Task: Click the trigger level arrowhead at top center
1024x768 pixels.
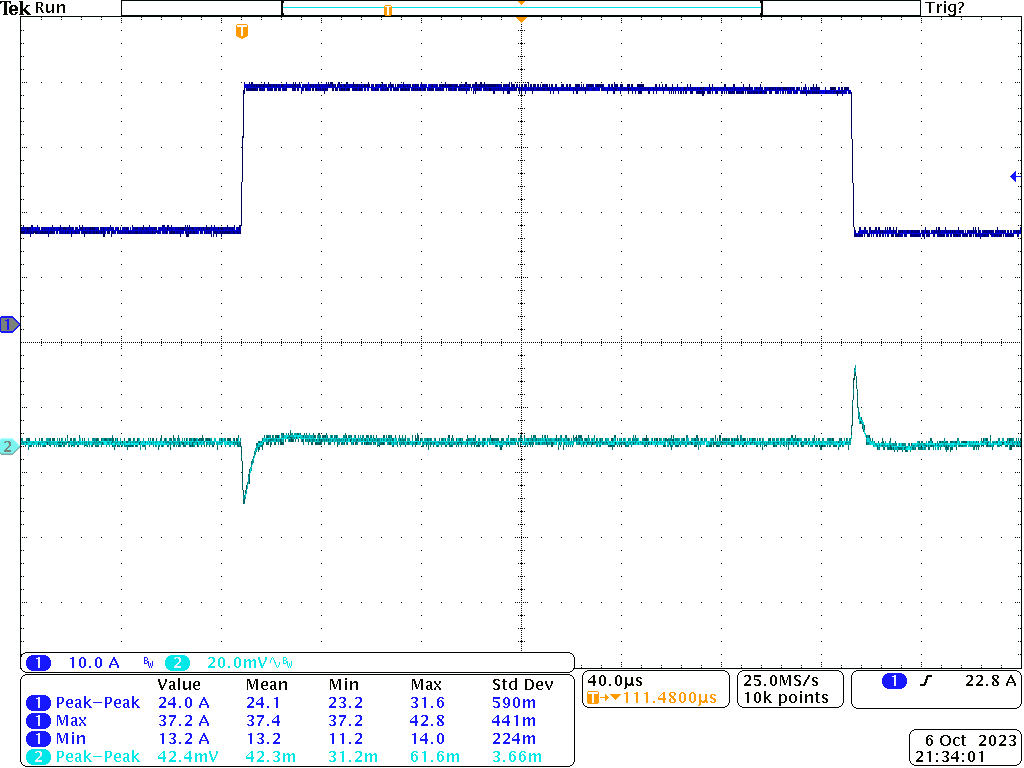Action: [521, 20]
